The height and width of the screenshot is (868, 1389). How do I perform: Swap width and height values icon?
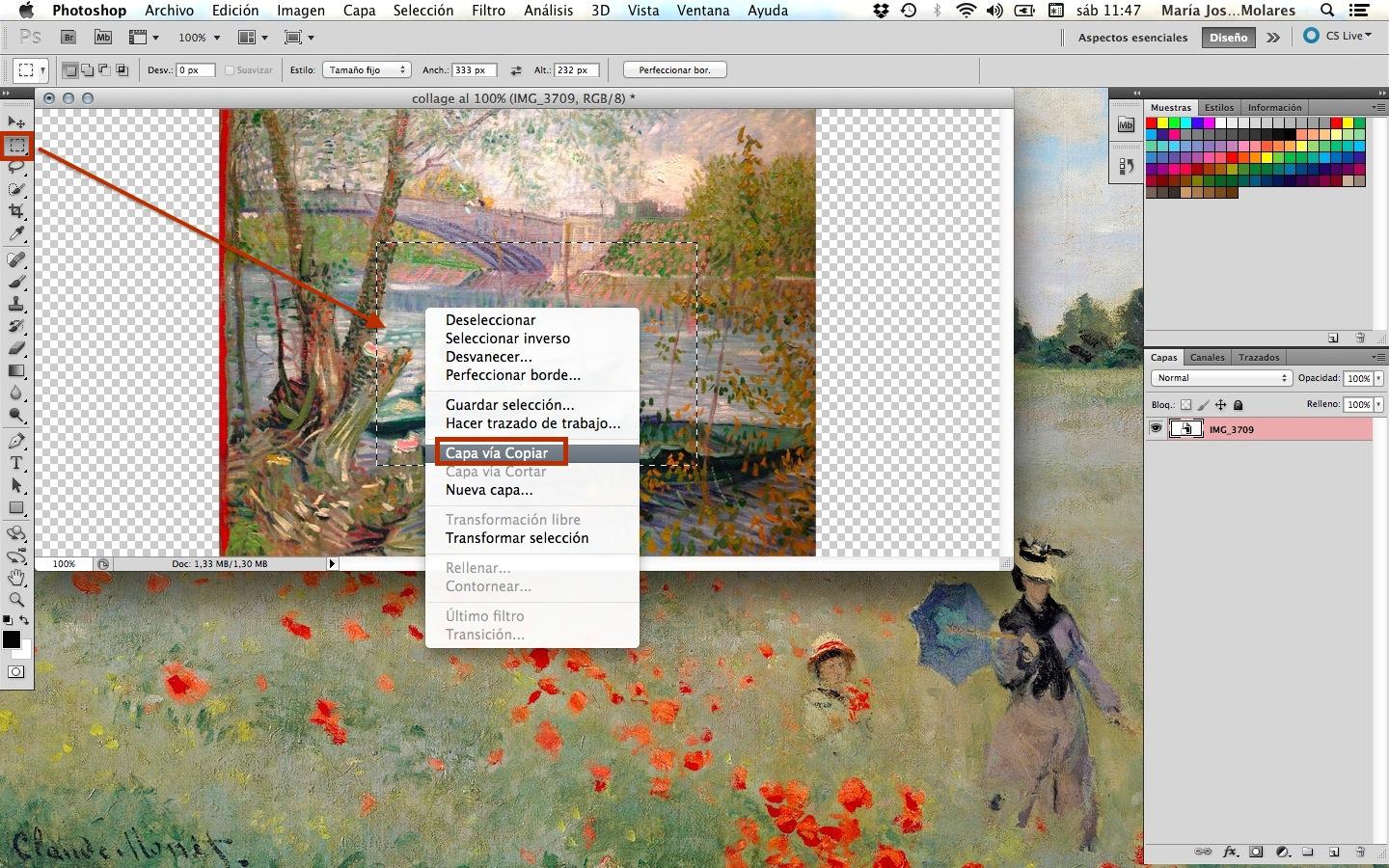point(516,70)
